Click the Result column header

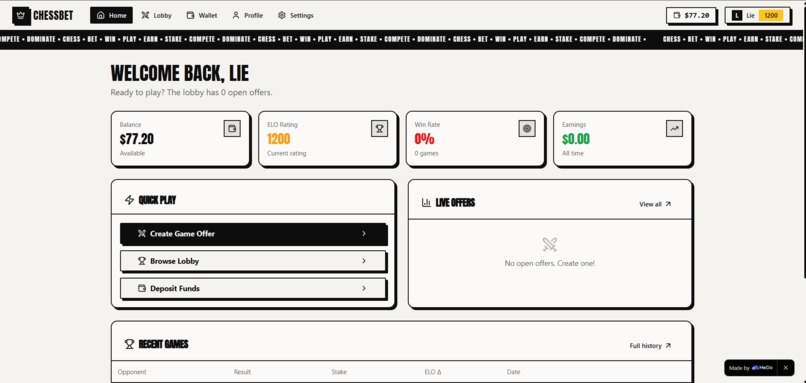[242, 372]
